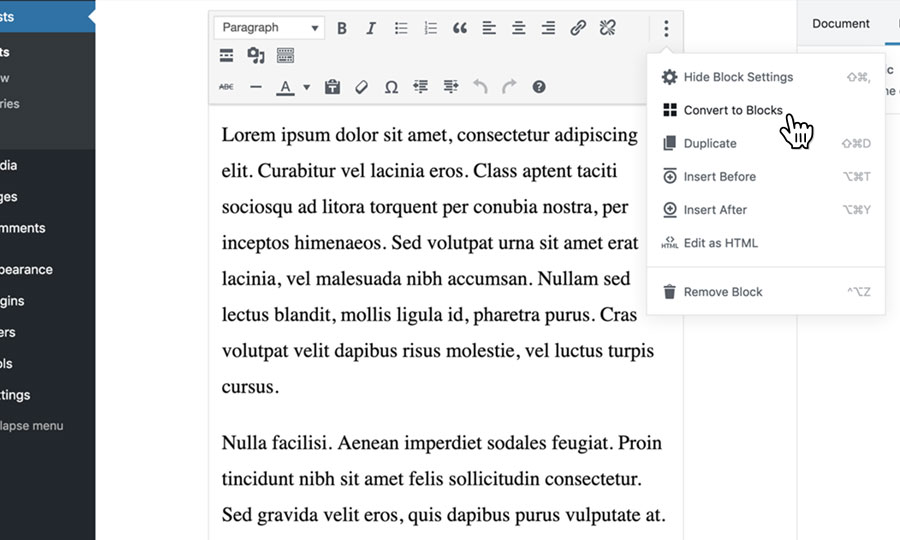Open the Media admin menu

pos(9,165)
